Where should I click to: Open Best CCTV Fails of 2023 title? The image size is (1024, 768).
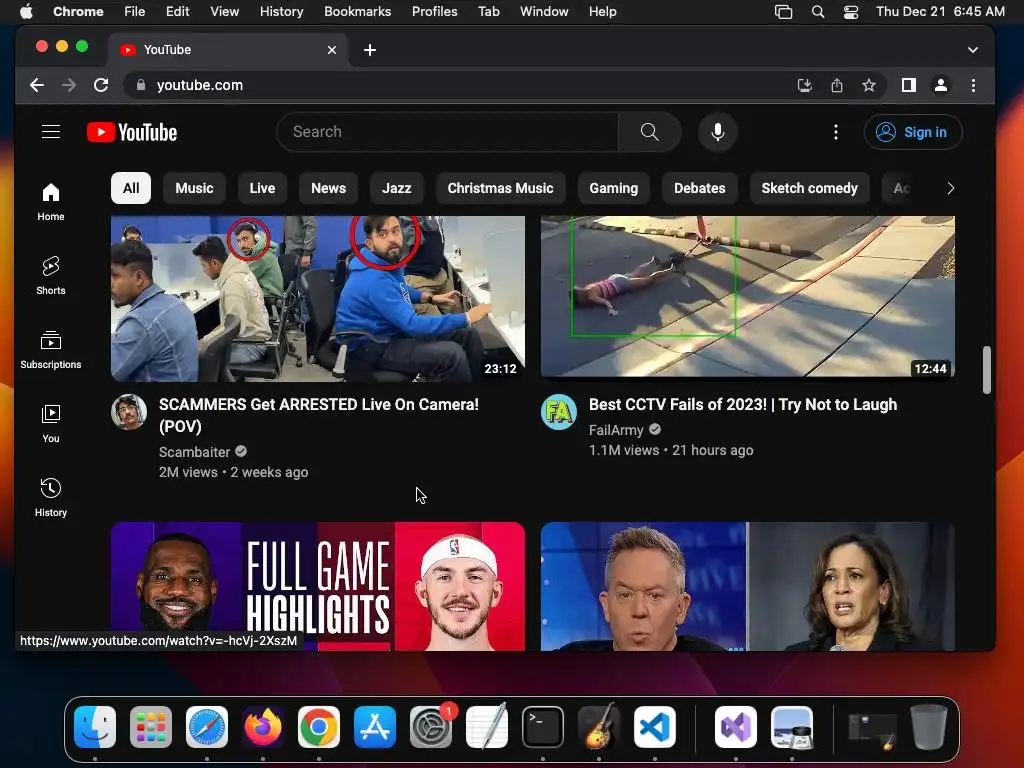click(x=743, y=405)
